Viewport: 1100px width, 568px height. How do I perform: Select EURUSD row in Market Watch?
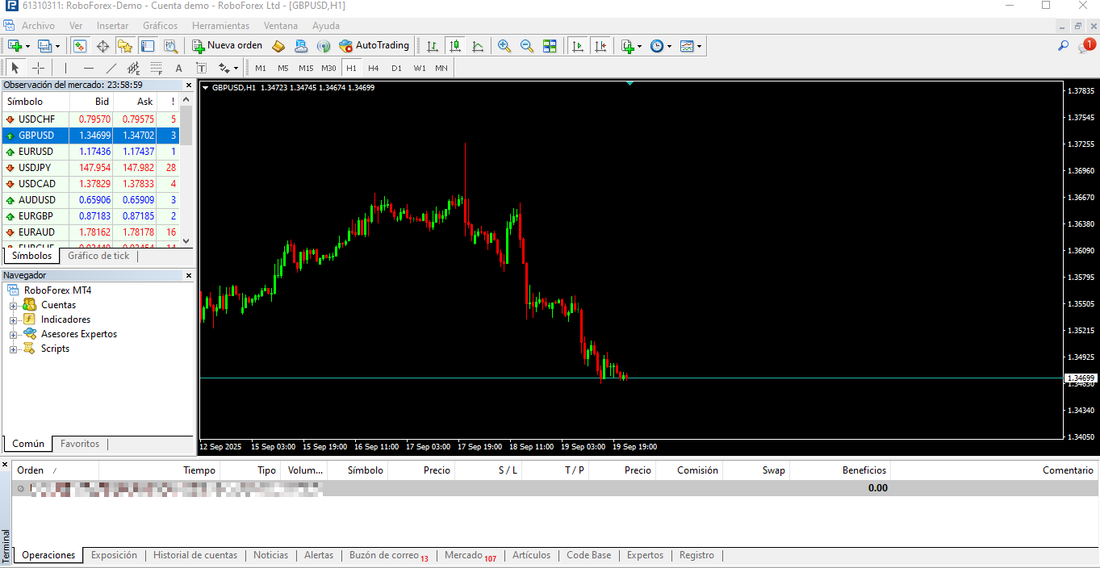point(90,151)
